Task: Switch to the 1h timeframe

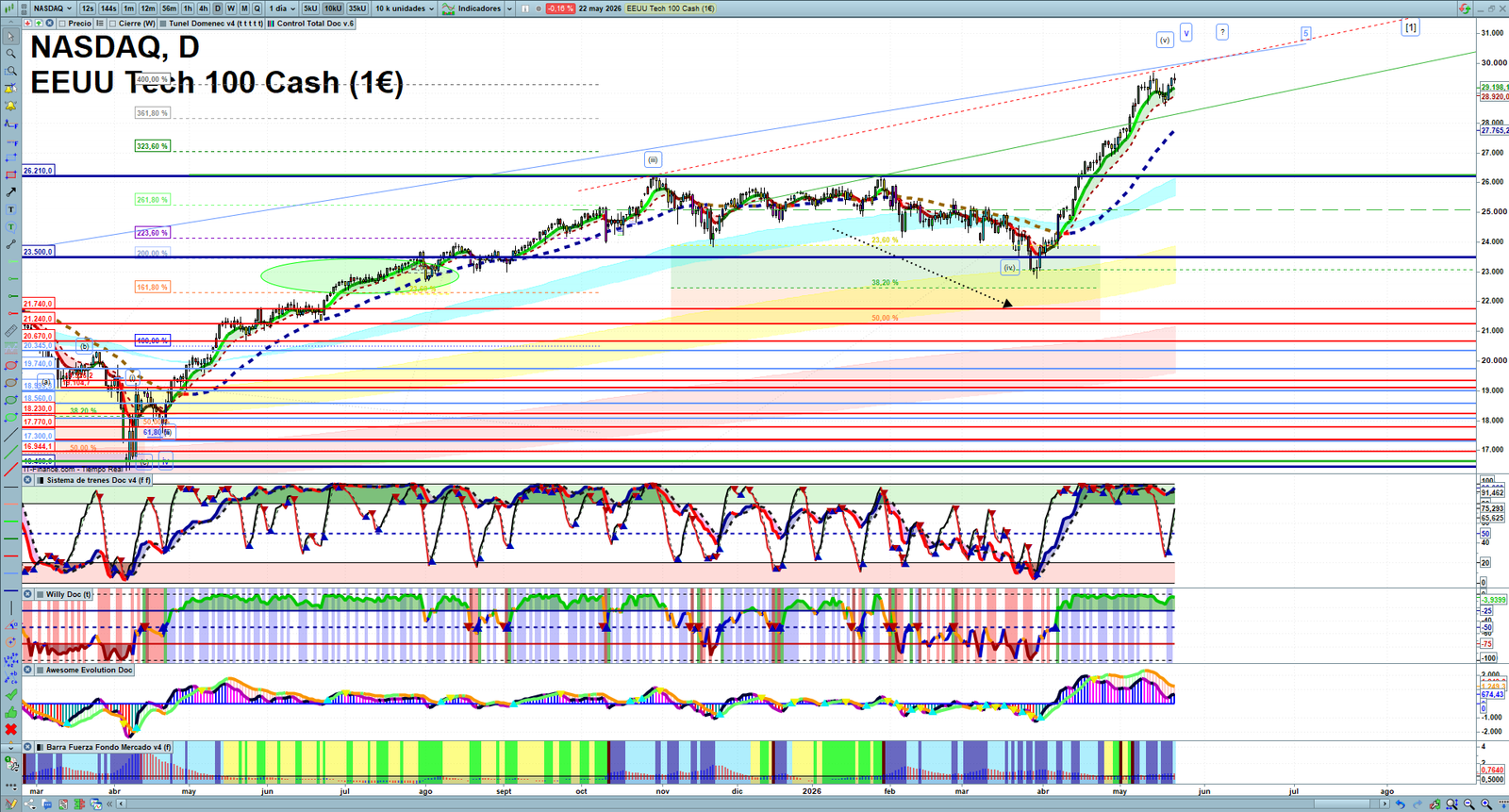Action: pyautogui.click(x=188, y=8)
